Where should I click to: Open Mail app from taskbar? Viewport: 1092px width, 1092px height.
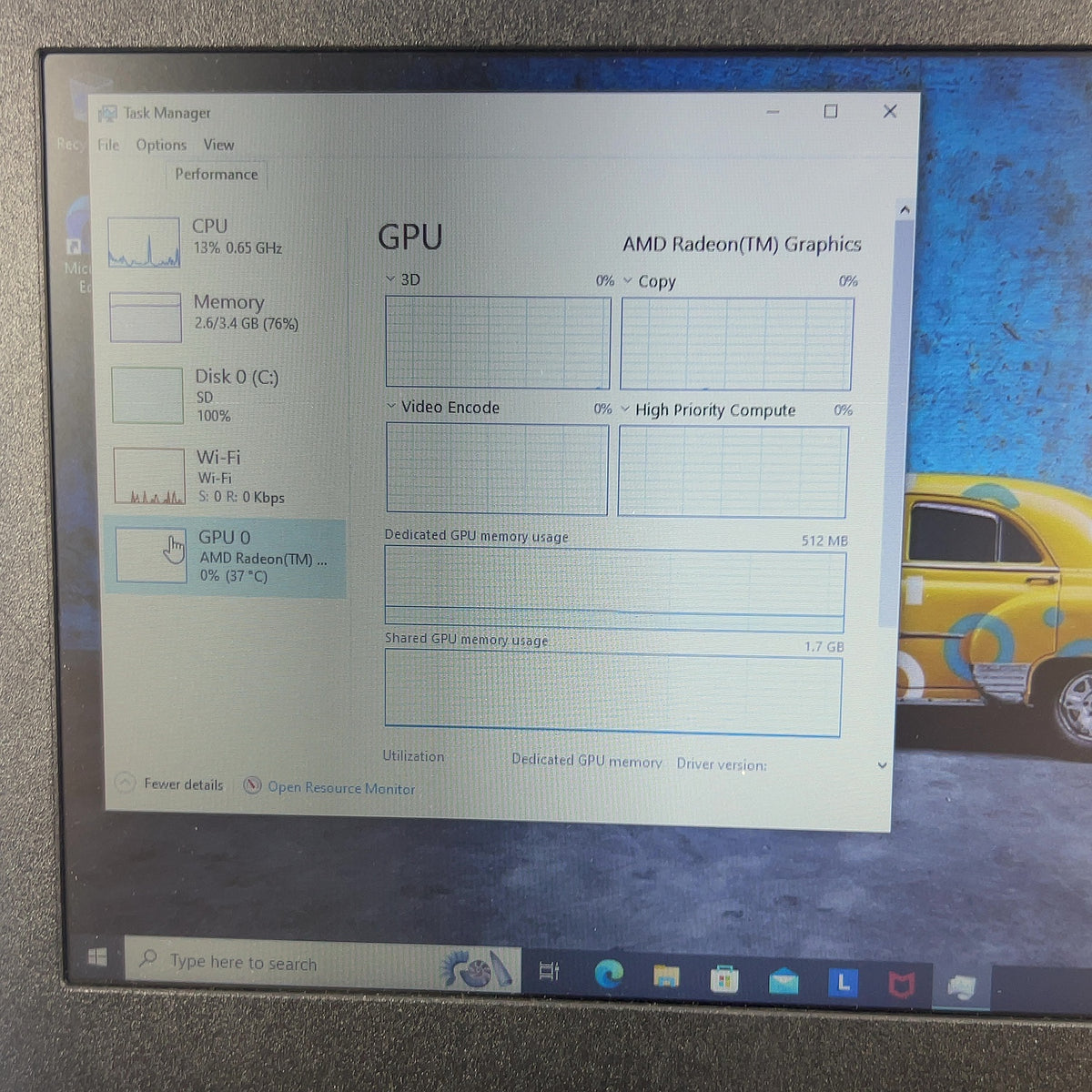click(x=784, y=980)
